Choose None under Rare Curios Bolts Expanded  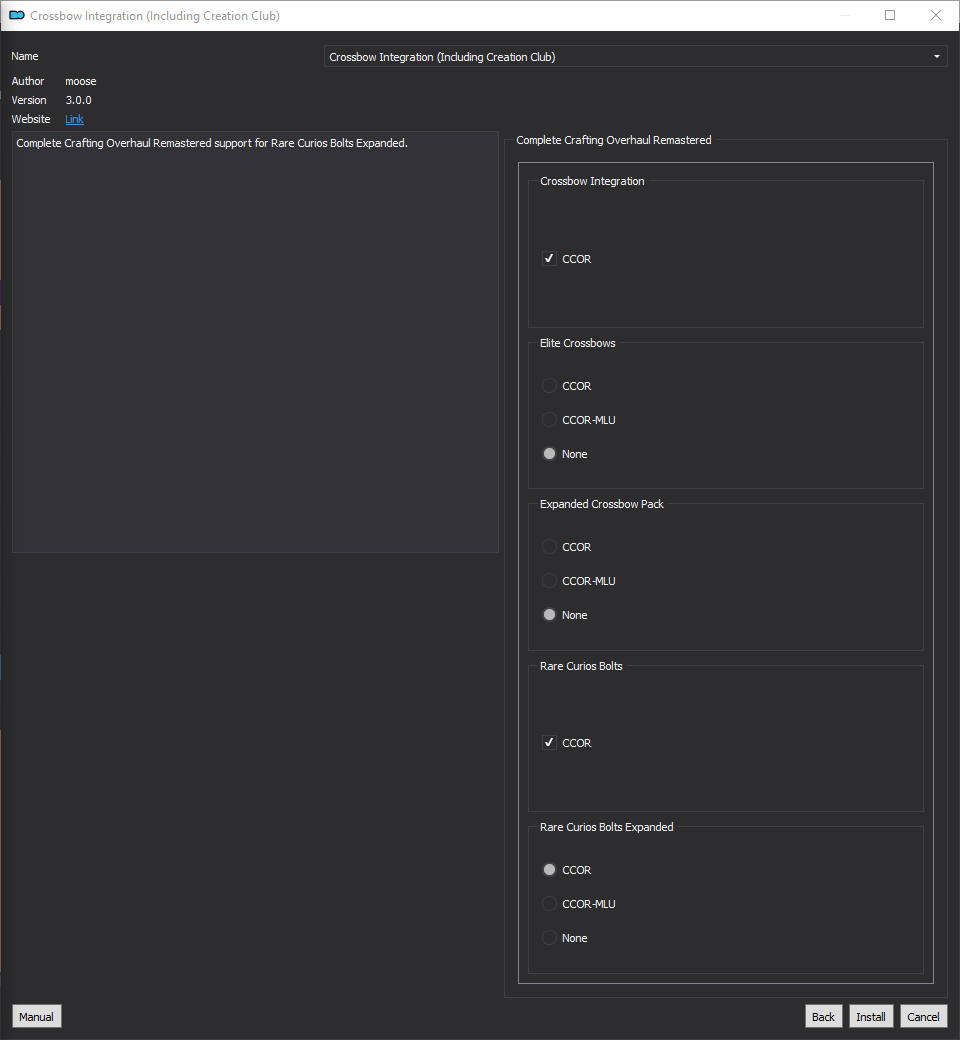click(549, 938)
